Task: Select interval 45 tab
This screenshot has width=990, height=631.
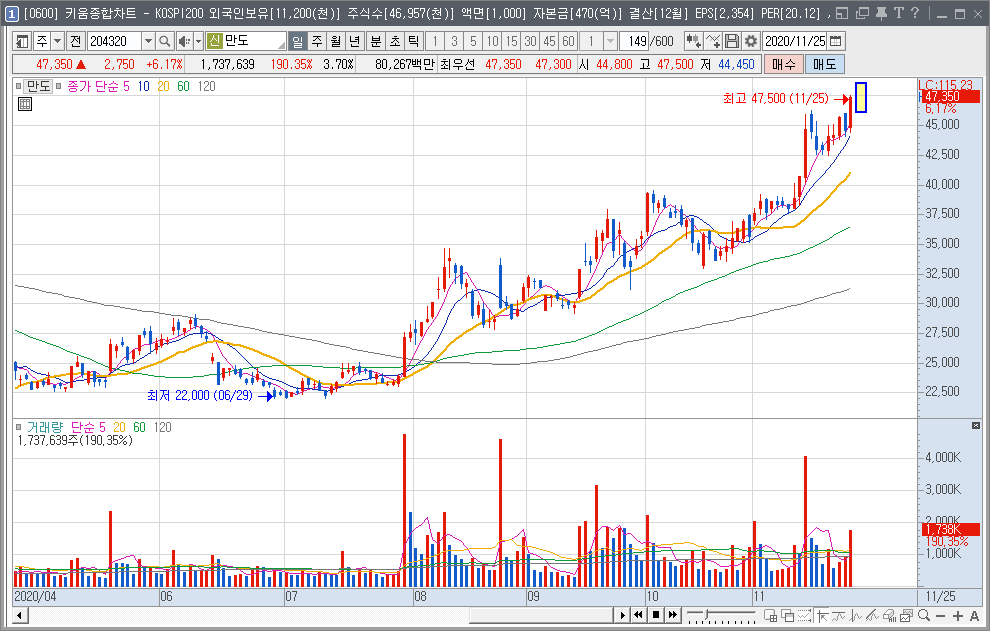Action: pos(549,42)
